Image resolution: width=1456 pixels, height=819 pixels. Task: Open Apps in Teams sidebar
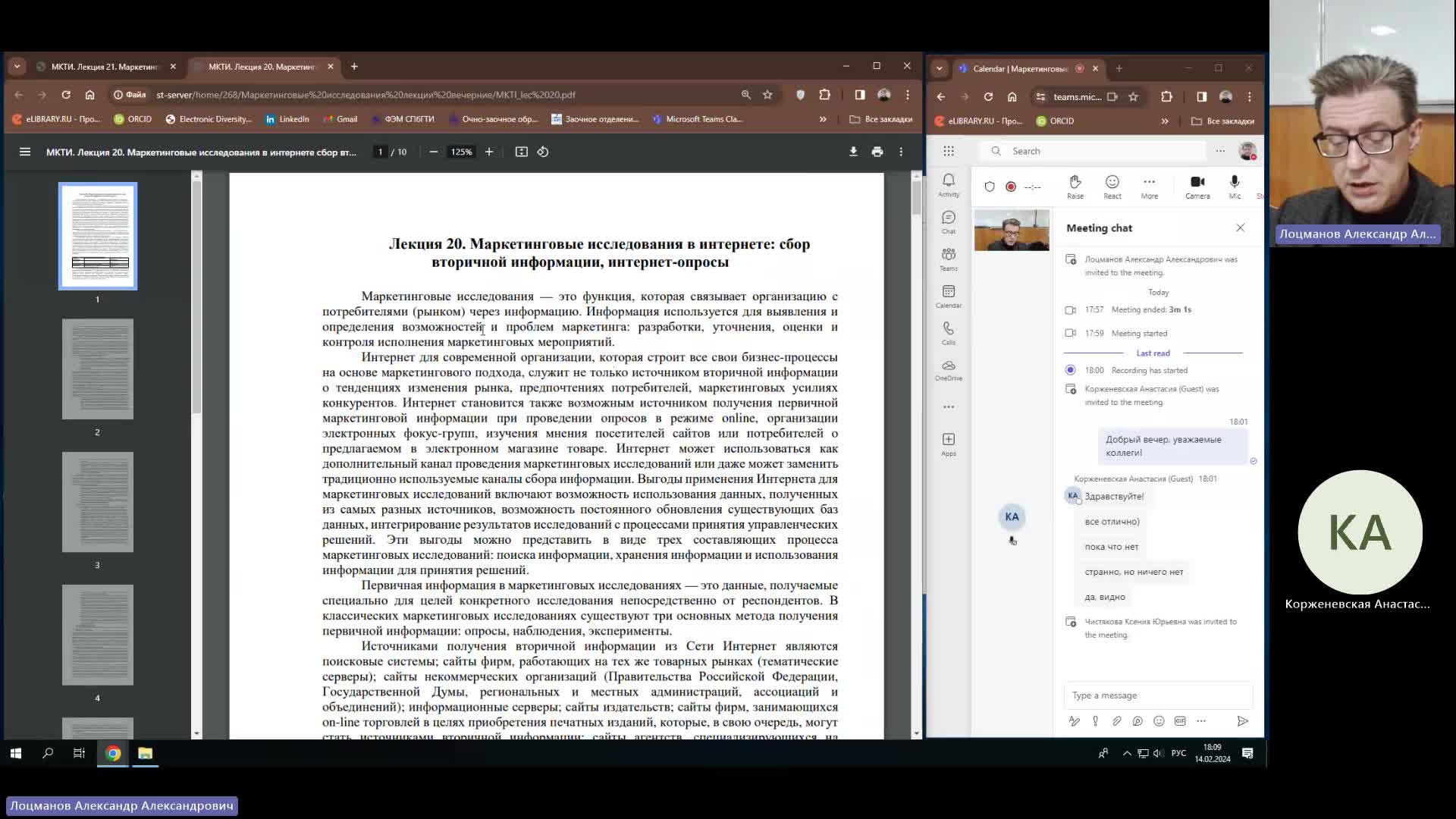click(x=949, y=444)
